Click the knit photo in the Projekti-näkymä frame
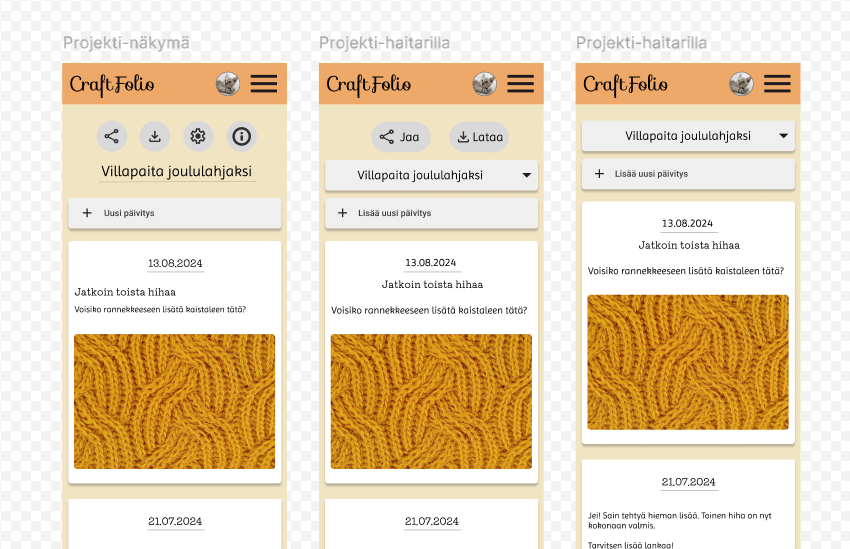Image resolution: width=850 pixels, height=549 pixels. coord(175,402)
